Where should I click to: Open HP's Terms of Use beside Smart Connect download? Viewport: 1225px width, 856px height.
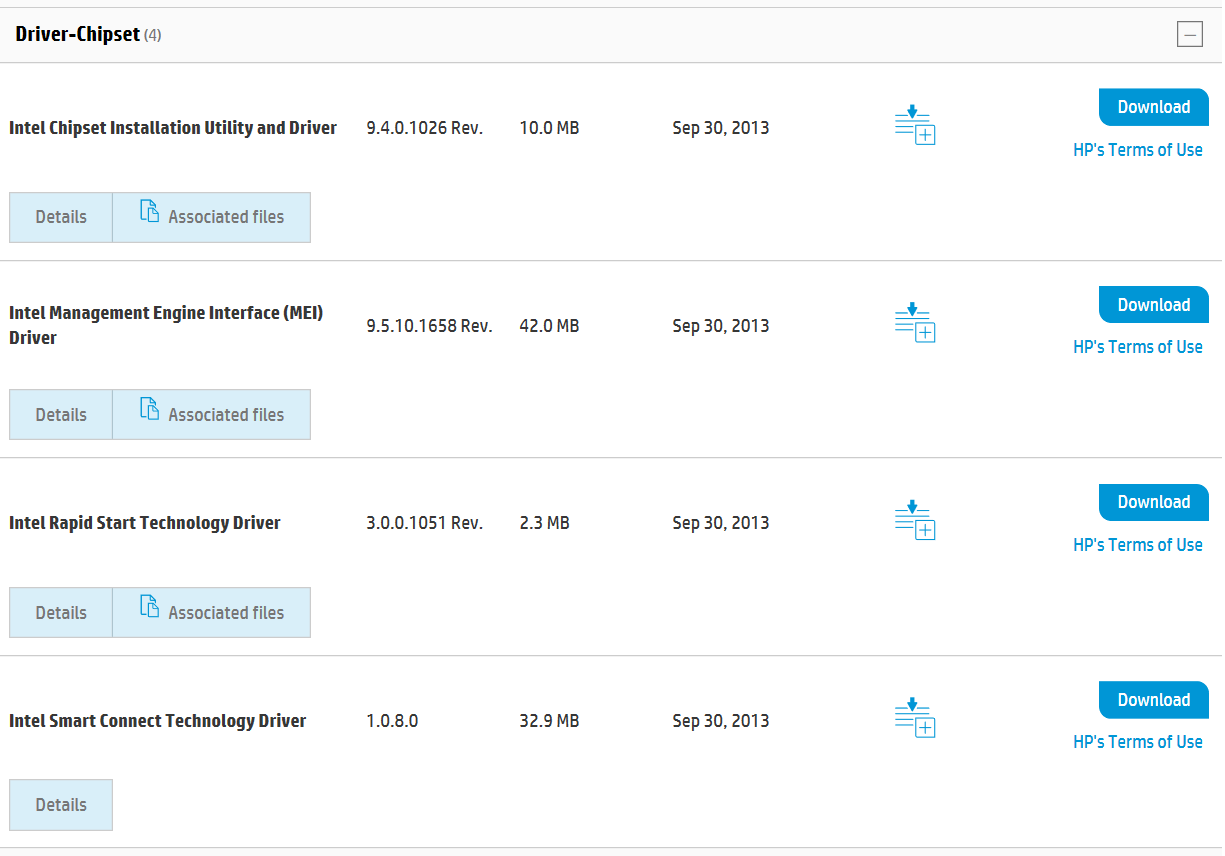pyautogui.click(x=1138, y=741)
